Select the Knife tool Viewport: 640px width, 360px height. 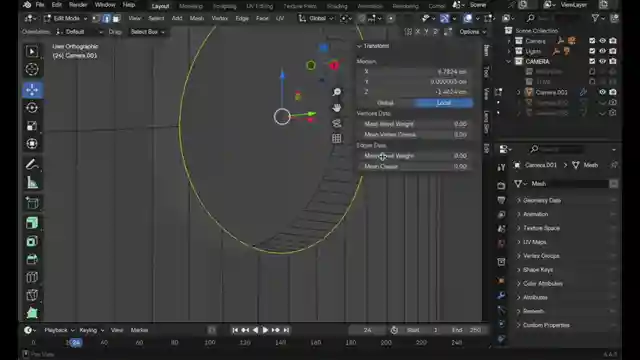pos(32,295)
